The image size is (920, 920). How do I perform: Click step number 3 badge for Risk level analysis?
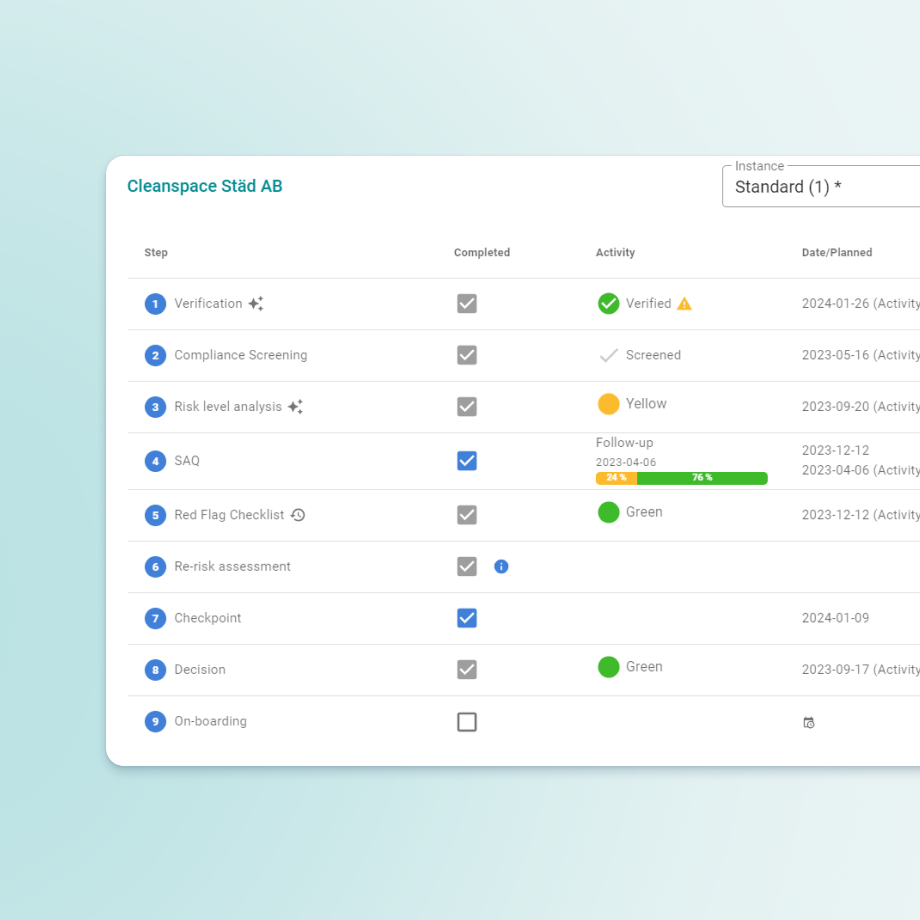coord(155,407)
